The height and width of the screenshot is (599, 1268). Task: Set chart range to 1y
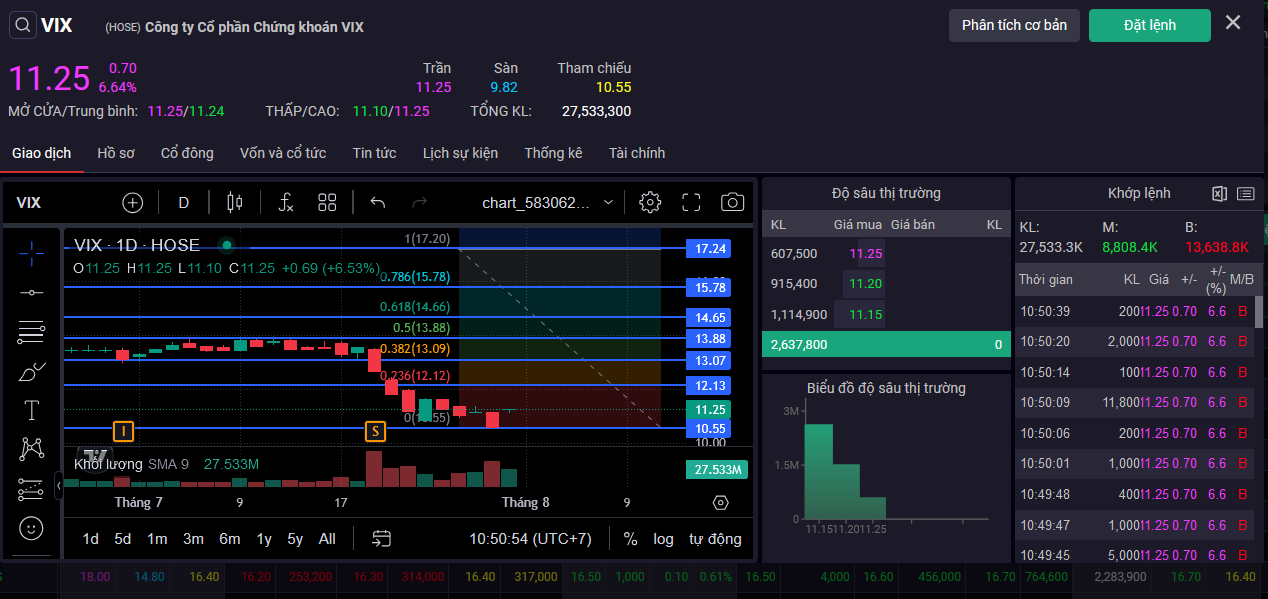[x=264, y=539]
